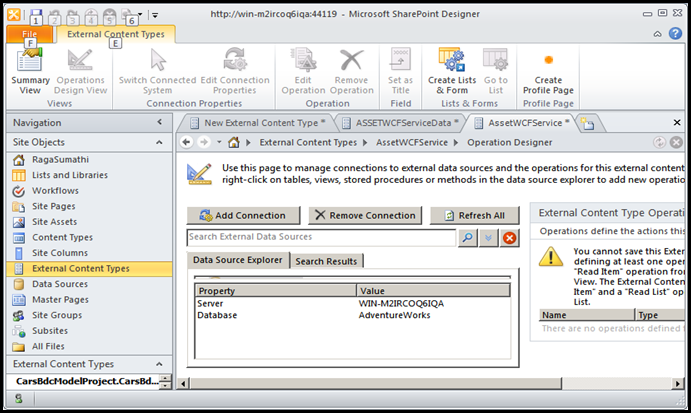Open Go to List

click(496, 72)
